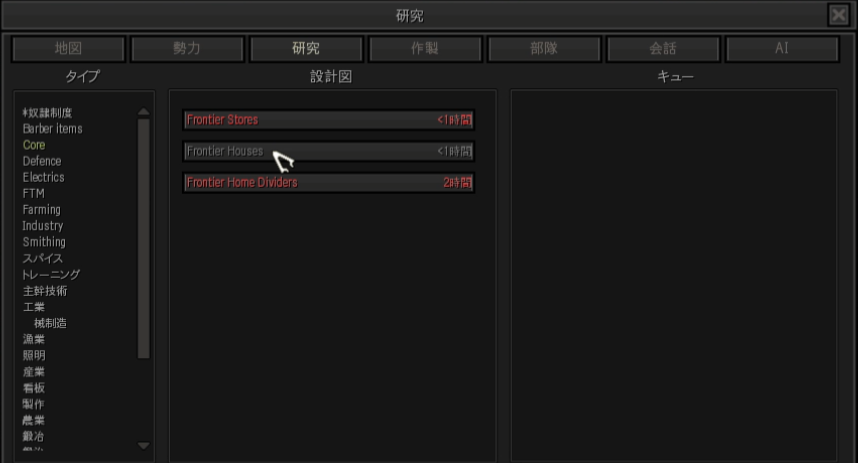Click the scroll down arrow in type list
Viewport: 858px width, 463px height.
coord(143,445)
